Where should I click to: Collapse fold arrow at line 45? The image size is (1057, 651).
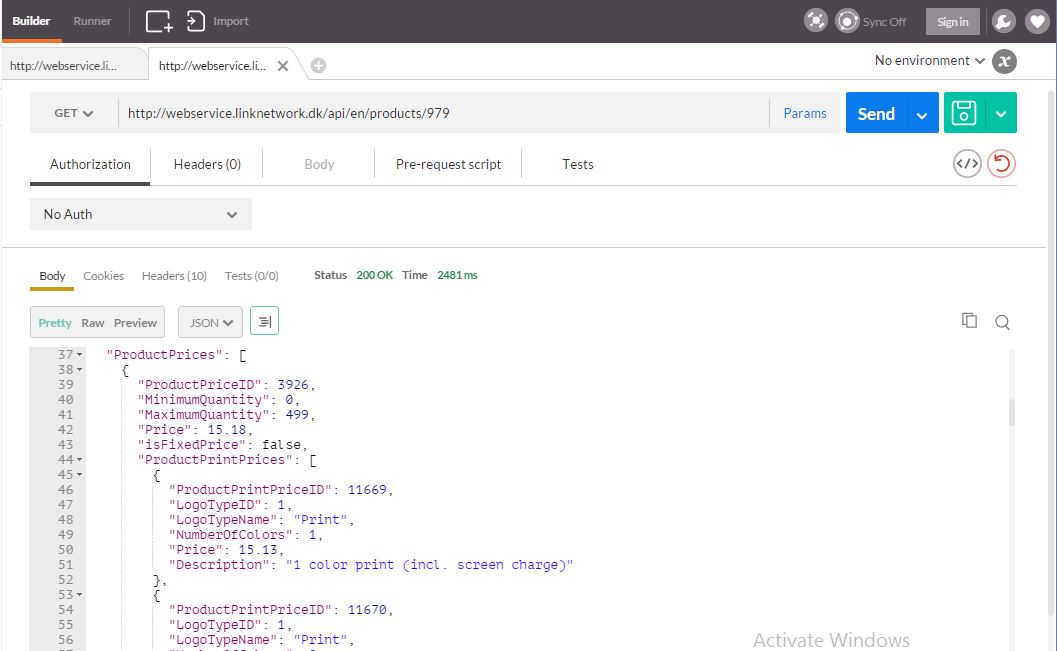click(x=80, y=474)
